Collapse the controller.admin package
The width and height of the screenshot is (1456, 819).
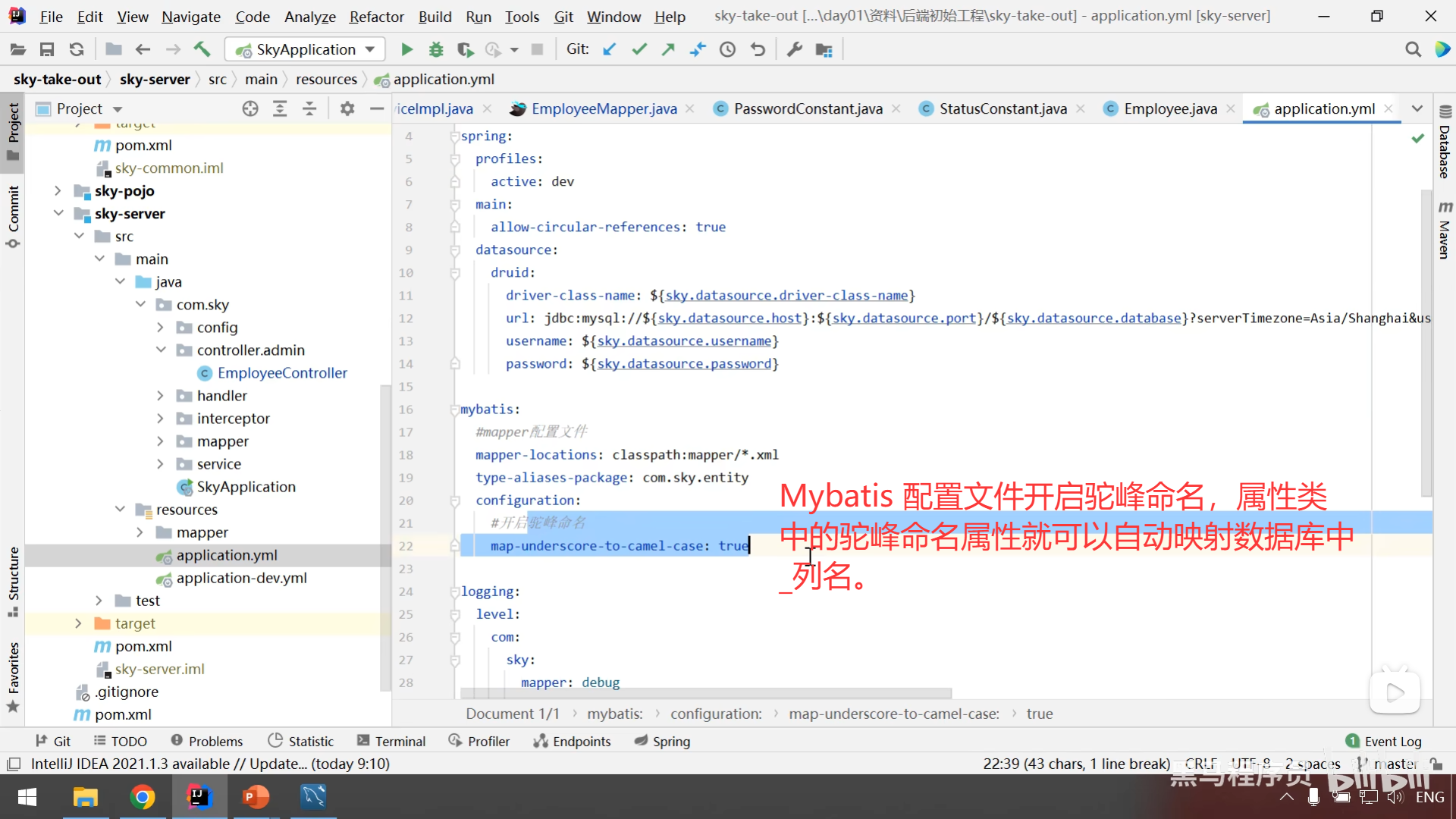pos(161,350)
